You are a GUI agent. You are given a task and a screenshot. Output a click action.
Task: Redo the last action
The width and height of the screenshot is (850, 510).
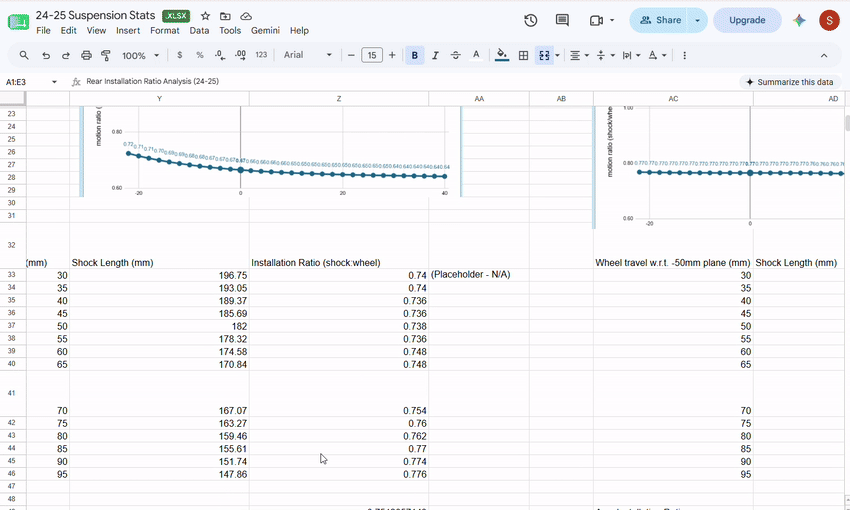66,55
